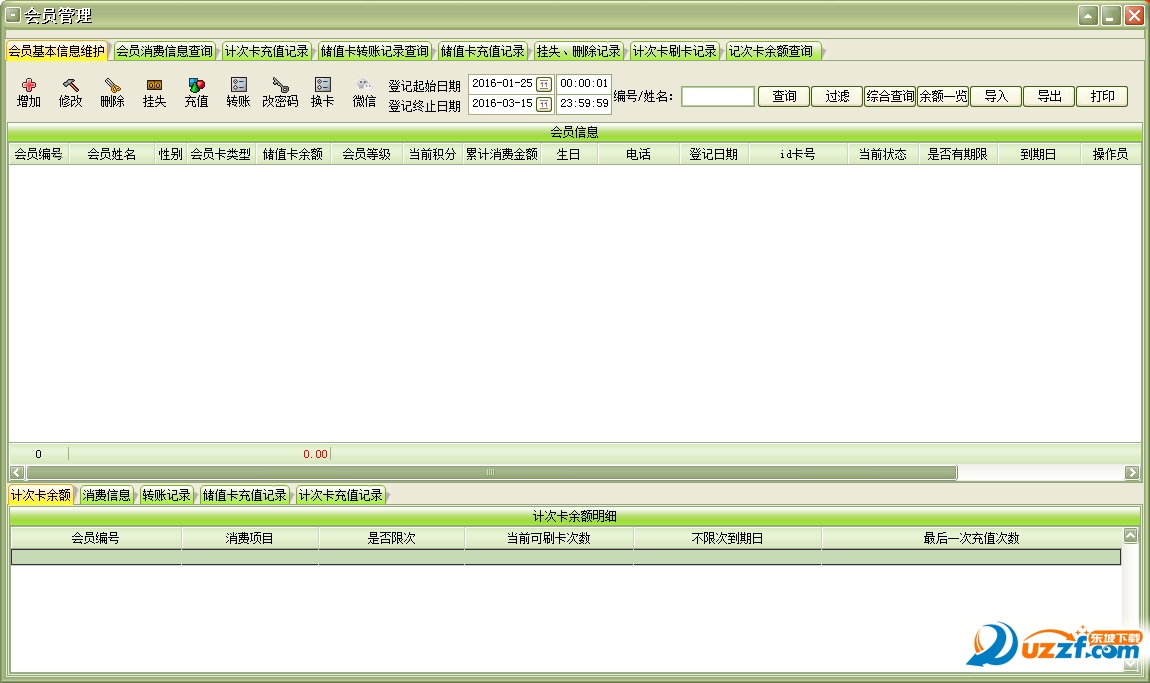Click the 改密码 change password icon
The width and height of the screenshot is (1150, 683).
tap(280, 85)
